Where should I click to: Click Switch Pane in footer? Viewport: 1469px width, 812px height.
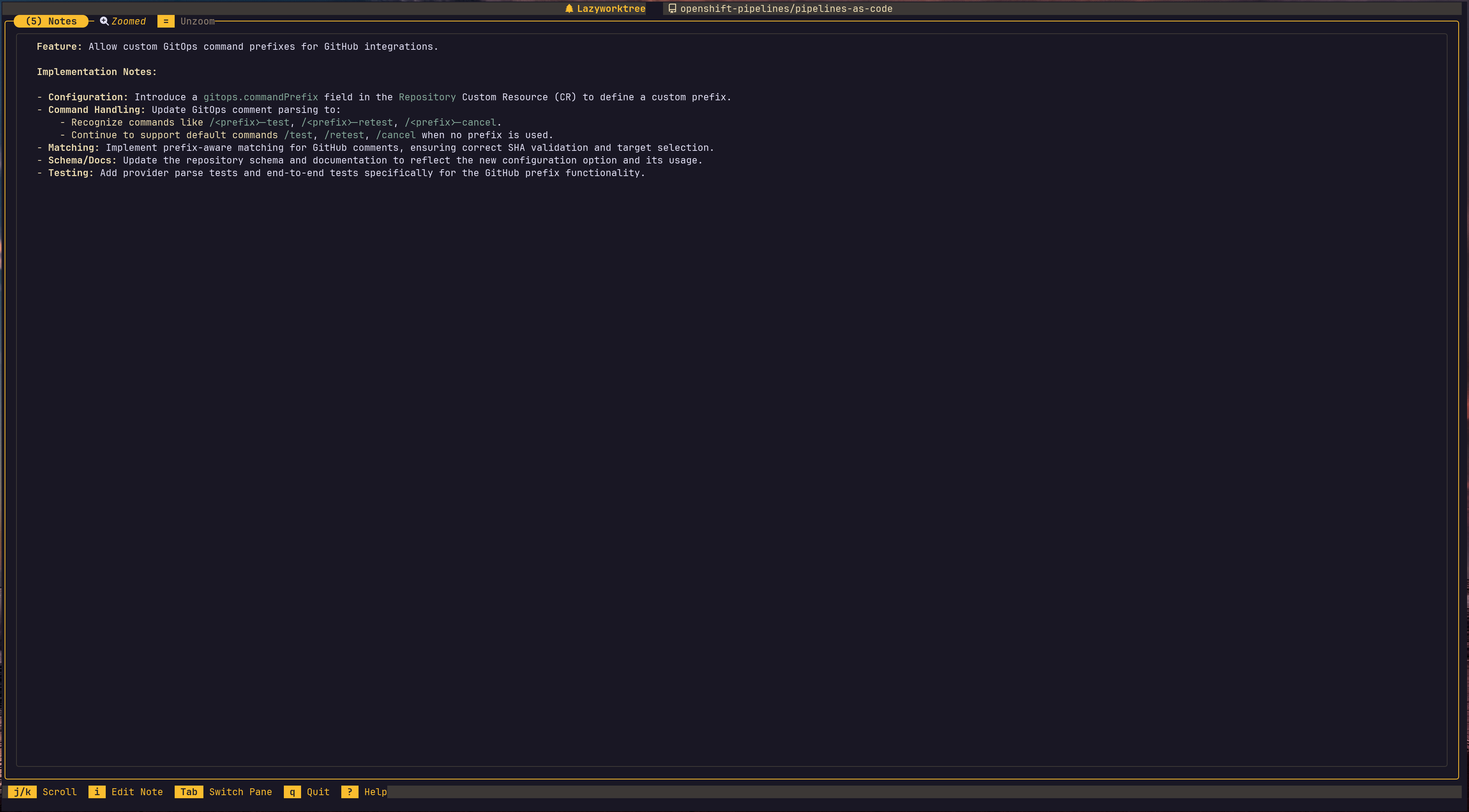click(x=240, y=791)
